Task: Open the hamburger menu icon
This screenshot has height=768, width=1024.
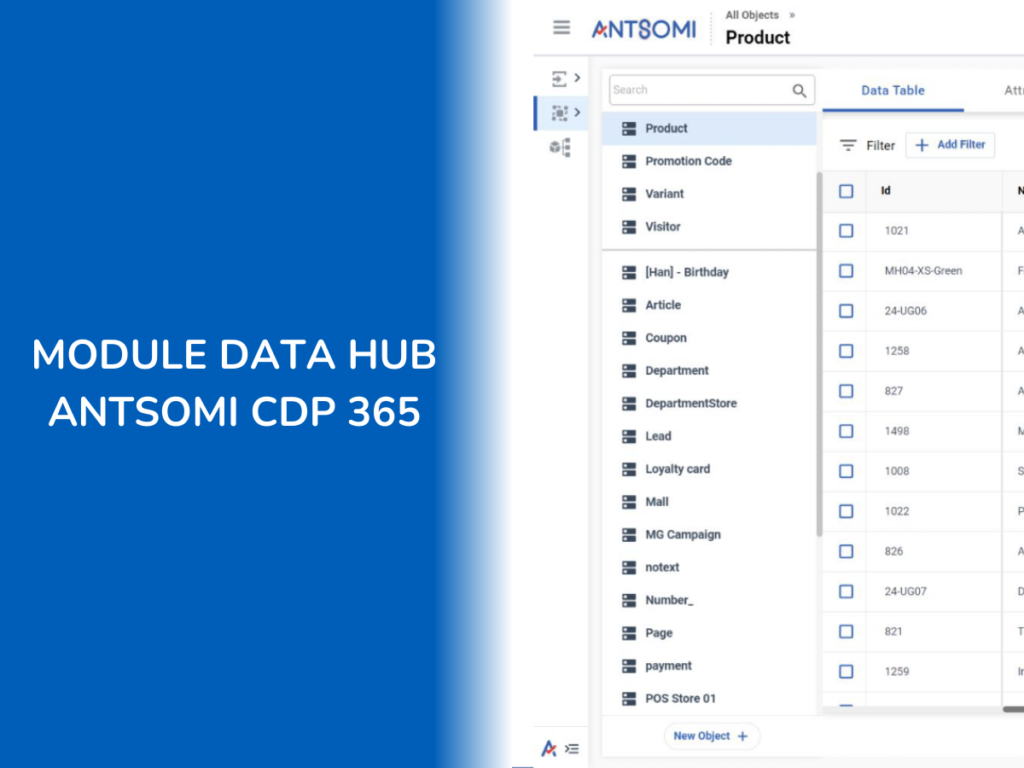Action: coord(561,27)
